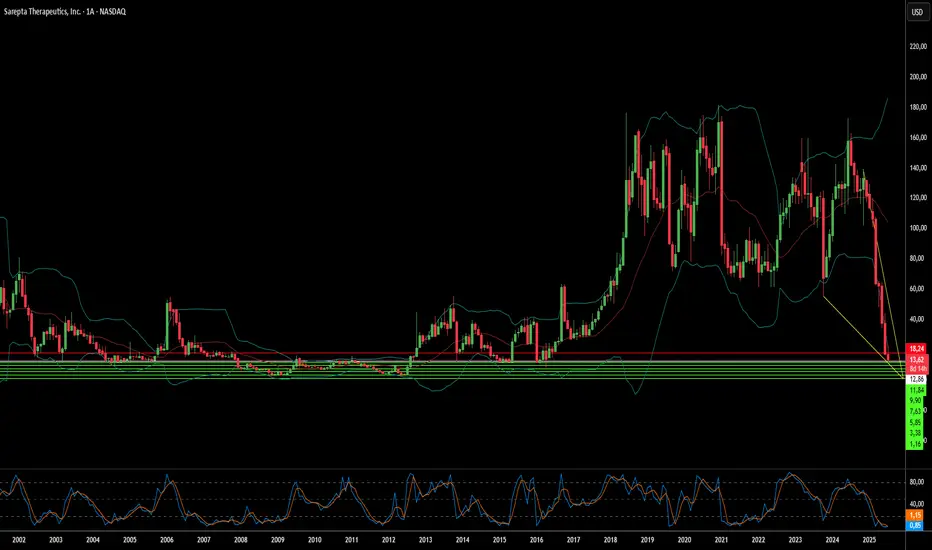Click the 2017 year label on time axis

(574, 540)
